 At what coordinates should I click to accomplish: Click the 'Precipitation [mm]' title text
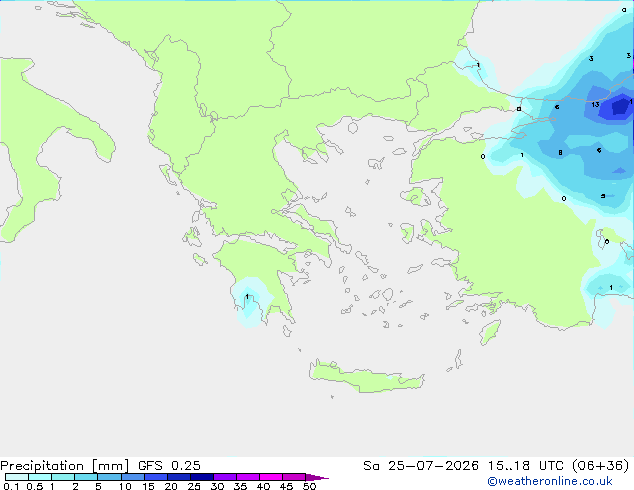coord(64,466)
